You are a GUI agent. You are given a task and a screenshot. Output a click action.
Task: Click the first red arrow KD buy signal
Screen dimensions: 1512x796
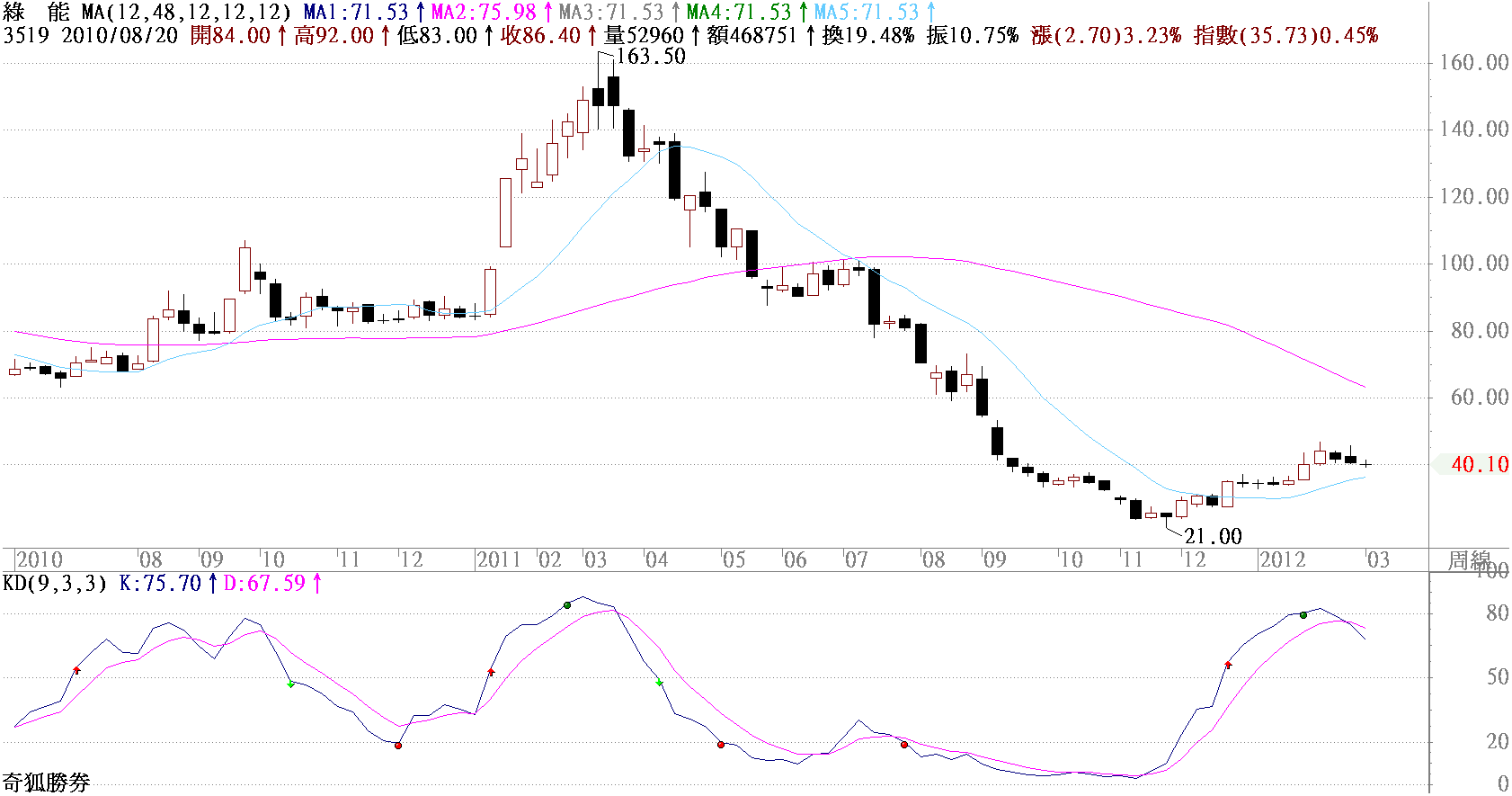tap(76, 670)
